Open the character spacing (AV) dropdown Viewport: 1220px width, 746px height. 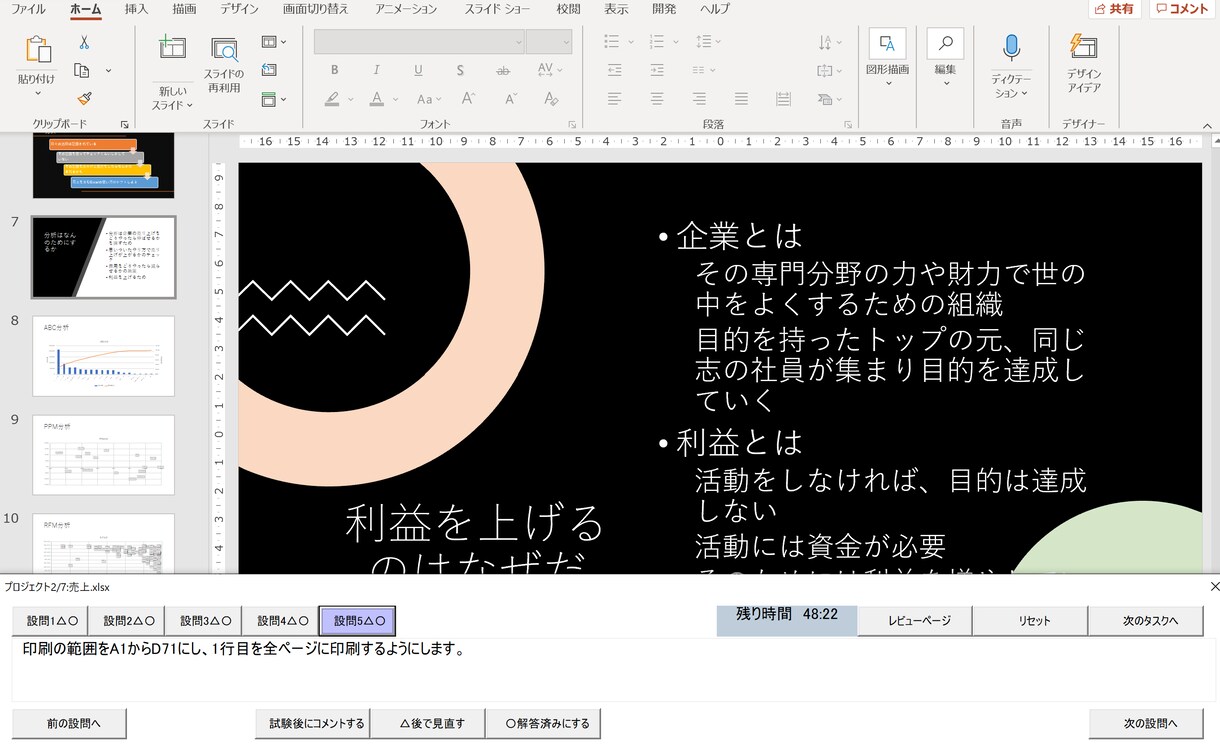[x=550, y=70]
